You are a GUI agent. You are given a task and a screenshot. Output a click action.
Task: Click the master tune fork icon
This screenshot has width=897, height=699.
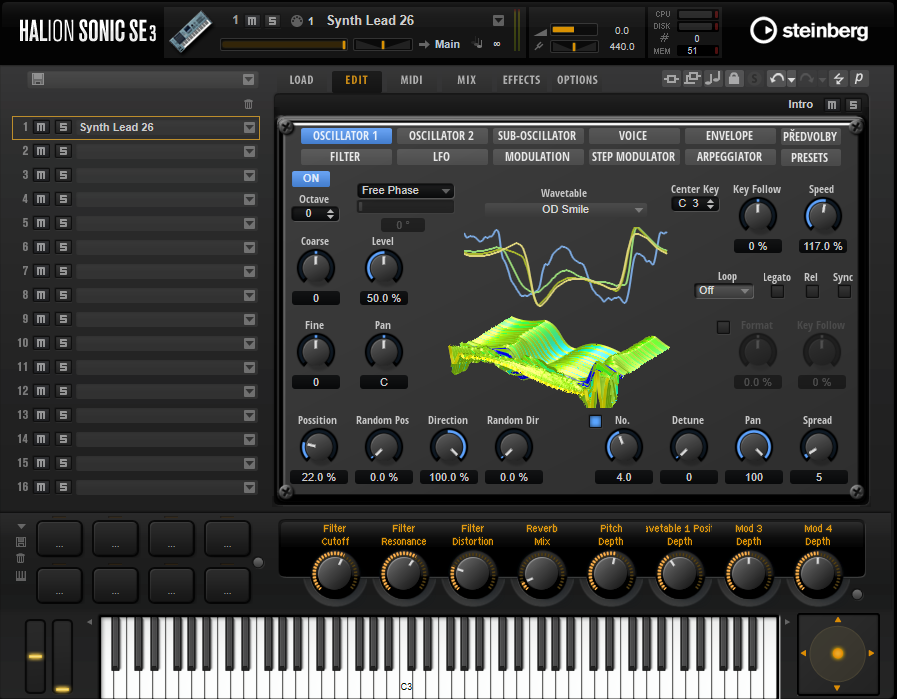pyautogui.click(x=539, y=46)
